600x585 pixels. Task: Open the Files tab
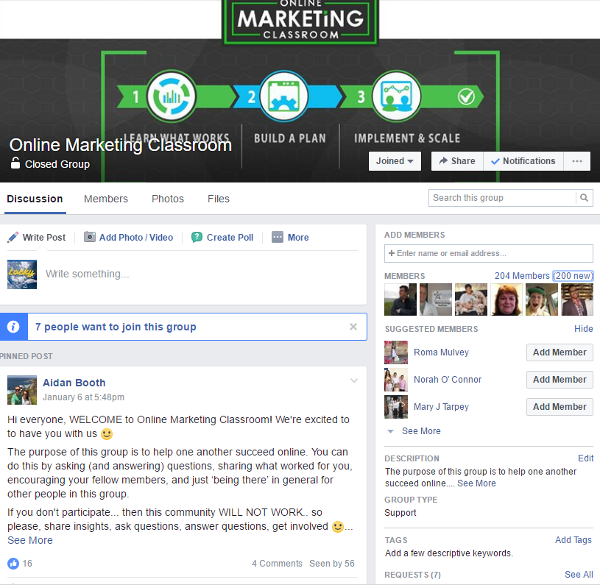tap(218, 199)
